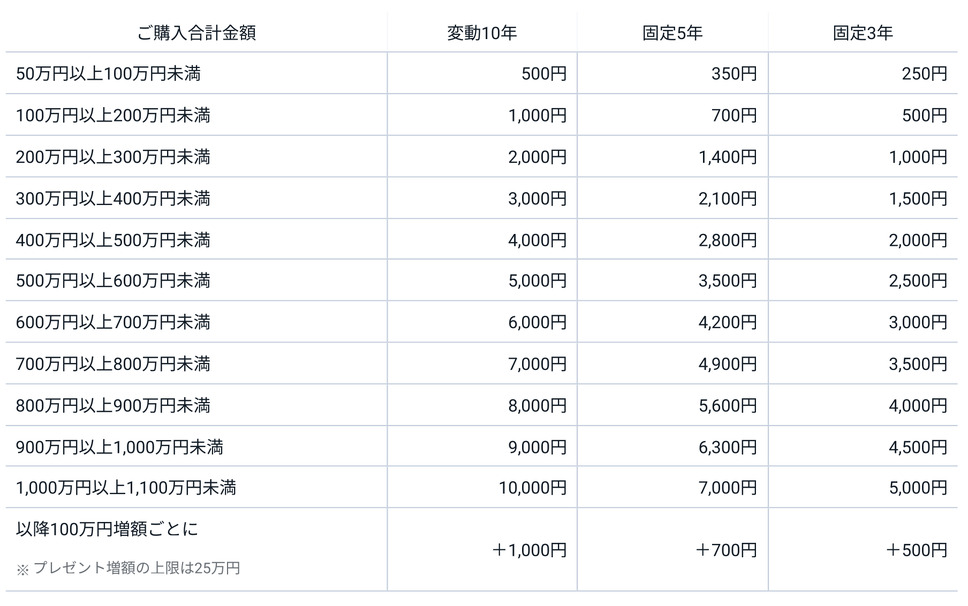Viewport: 968px width, 606px height.
Task: Select the 固定3年 column header
Action: click(x=863, y=32)
